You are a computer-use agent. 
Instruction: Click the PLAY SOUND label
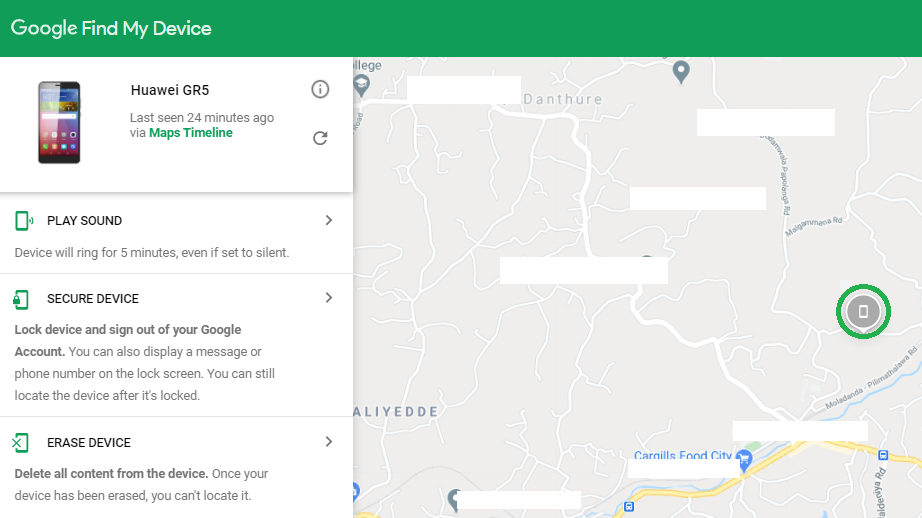click(85, 220)
